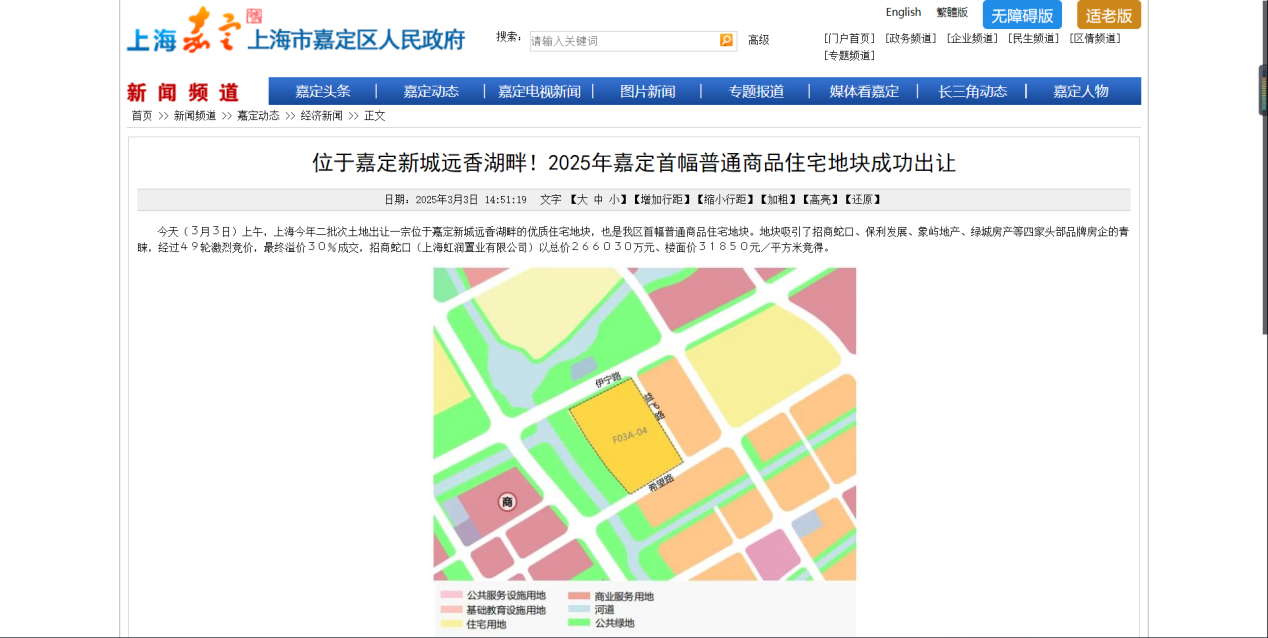
Task: Click the 增加行距 line spacing button
Action: coord(660,200)
